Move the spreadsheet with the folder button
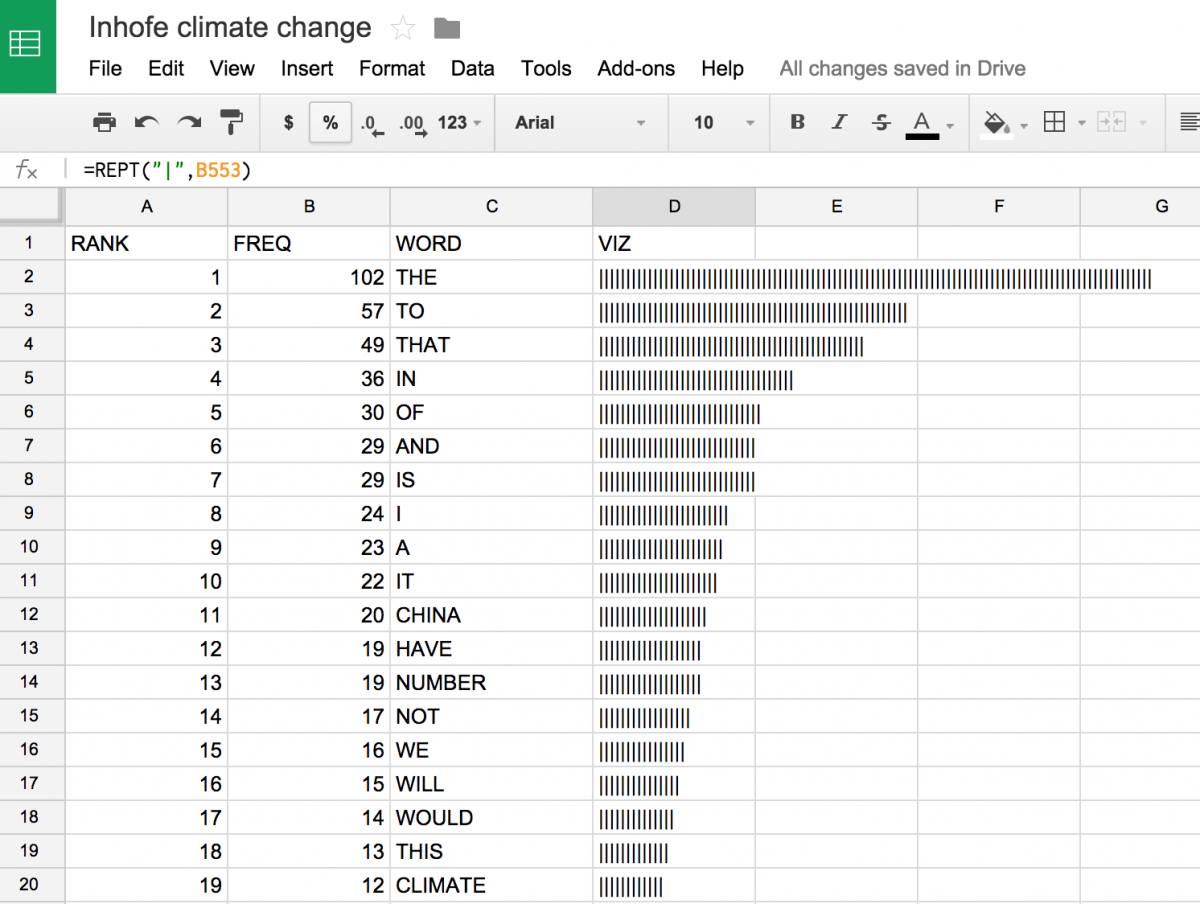Screen dimensions: 1200x904 point(446,28)
